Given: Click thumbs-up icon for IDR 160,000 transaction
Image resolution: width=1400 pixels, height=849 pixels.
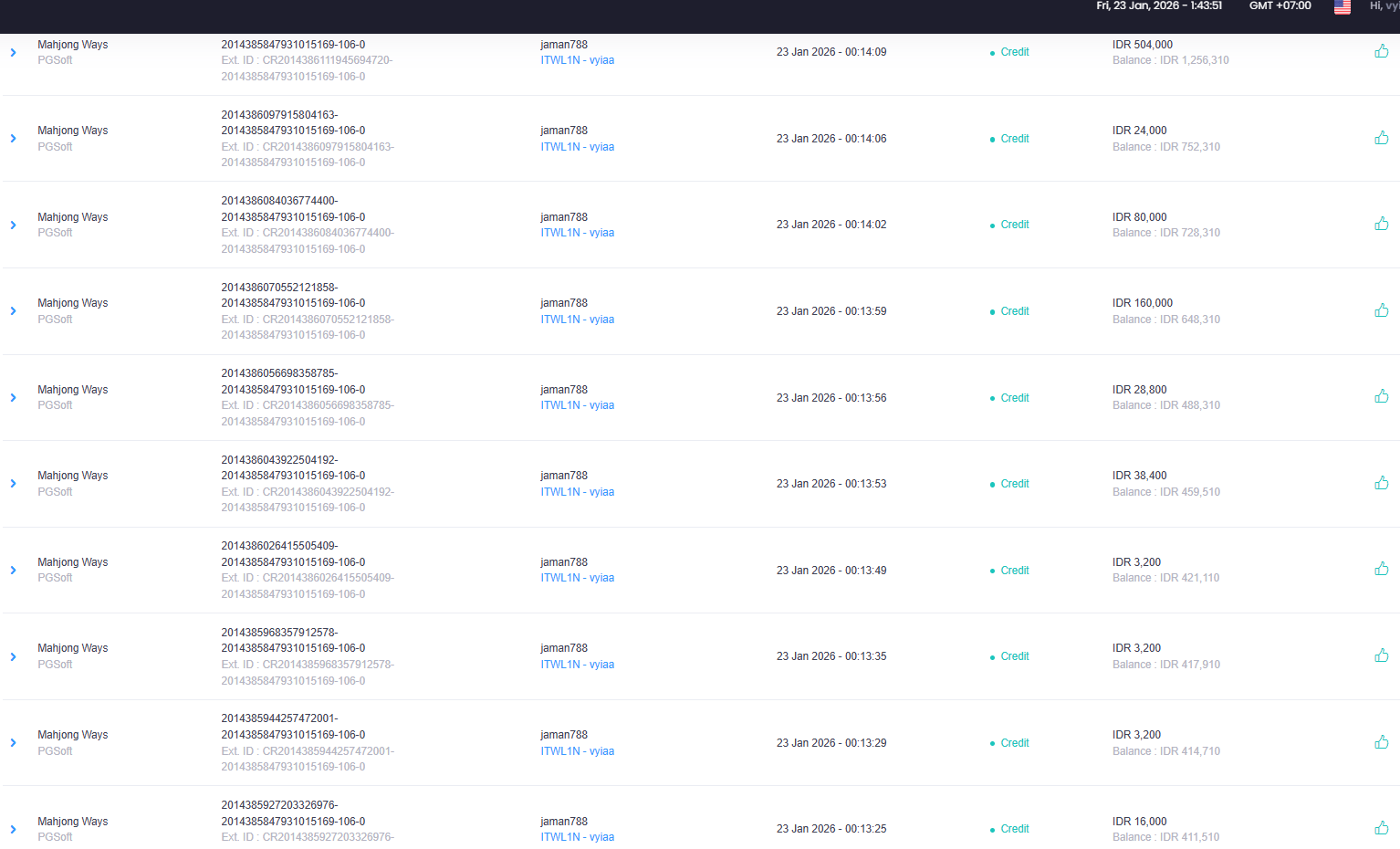Looking at the screenshot, I should (1382, 310).
